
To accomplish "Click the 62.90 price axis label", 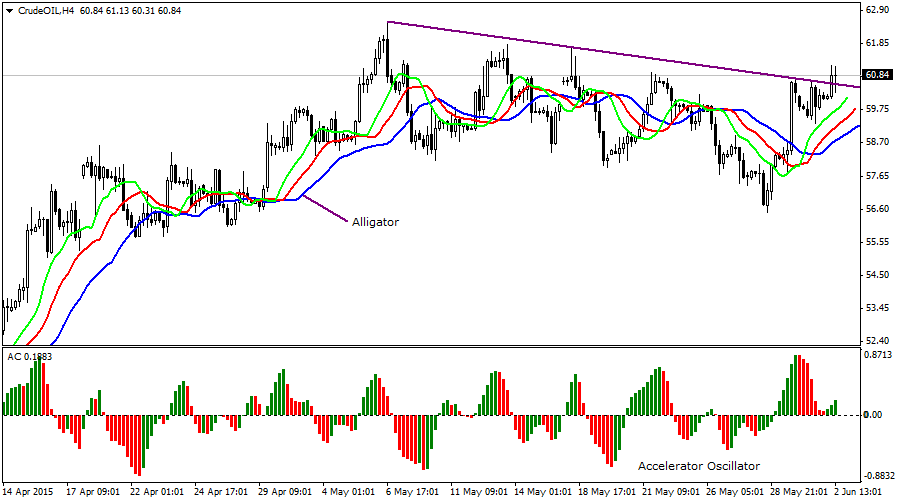I will point(877,10).
